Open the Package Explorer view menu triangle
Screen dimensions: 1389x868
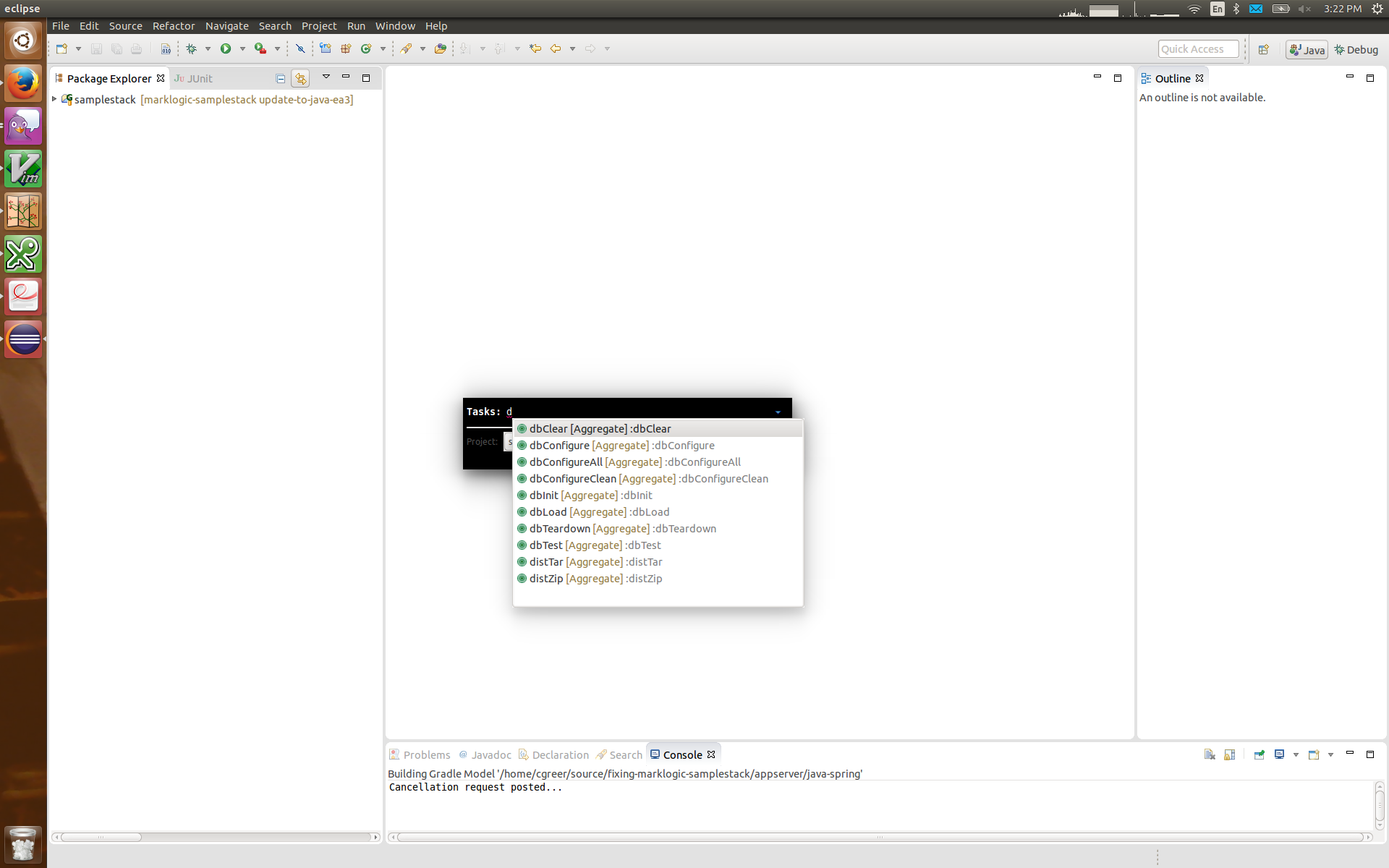326,77
